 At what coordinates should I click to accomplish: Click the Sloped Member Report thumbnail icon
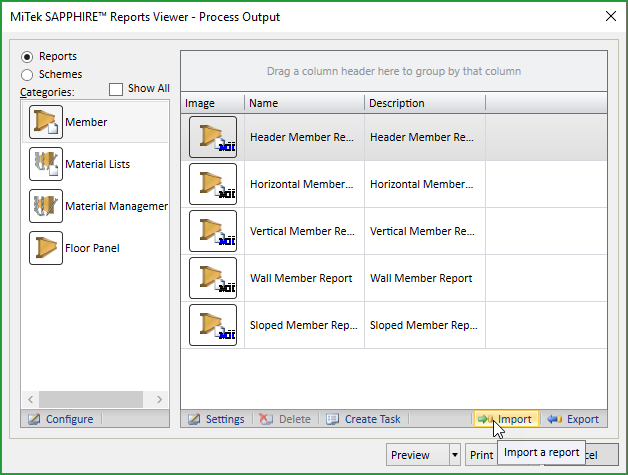coord(213,325)
